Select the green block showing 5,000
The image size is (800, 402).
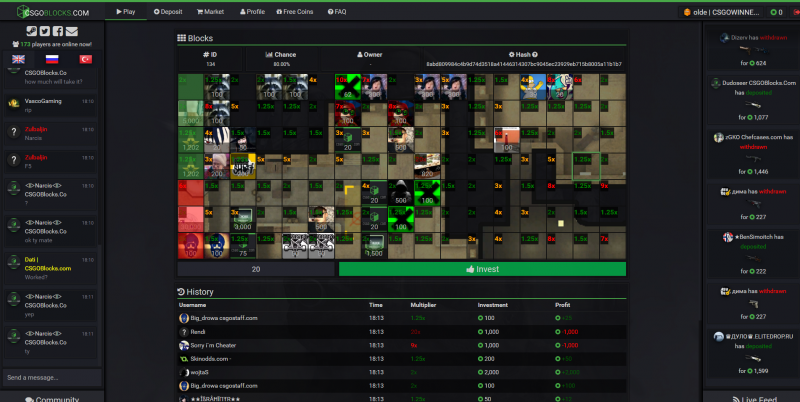click(x=190, y=113)
